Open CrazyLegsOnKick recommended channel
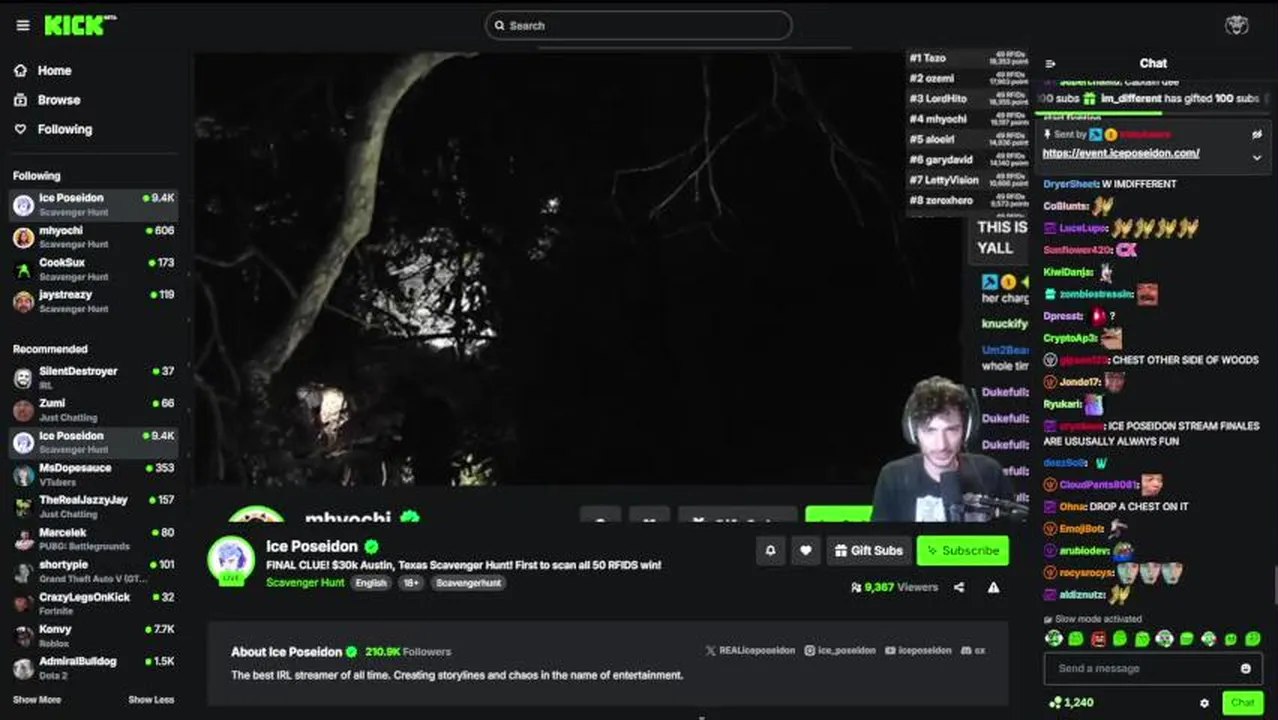The image size is (1278, 720). click(93, 604)
